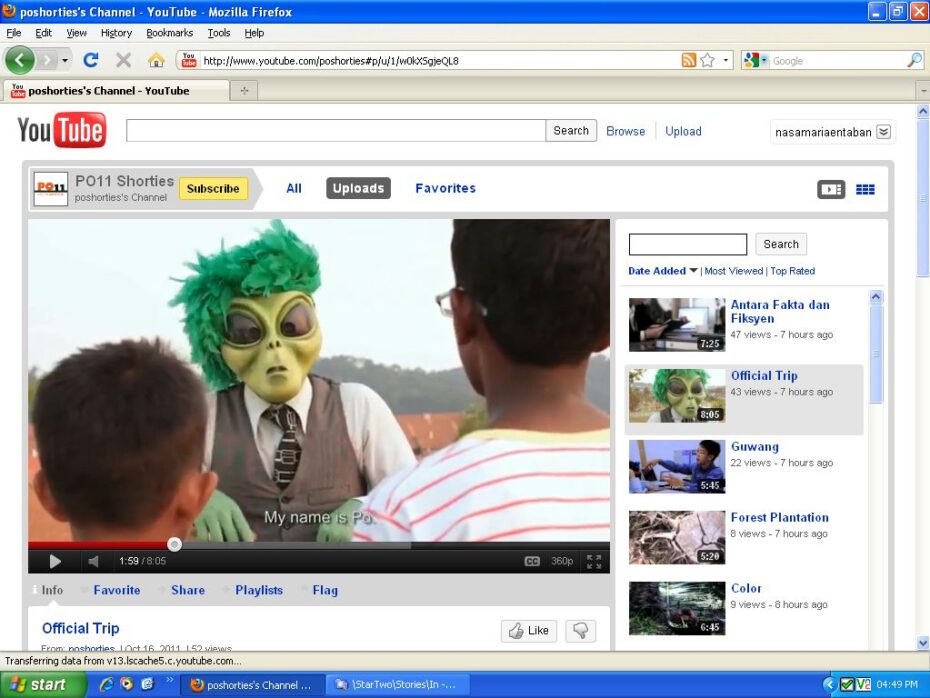
Task: Enter fullscreen mode in video player
Action: 594,561
